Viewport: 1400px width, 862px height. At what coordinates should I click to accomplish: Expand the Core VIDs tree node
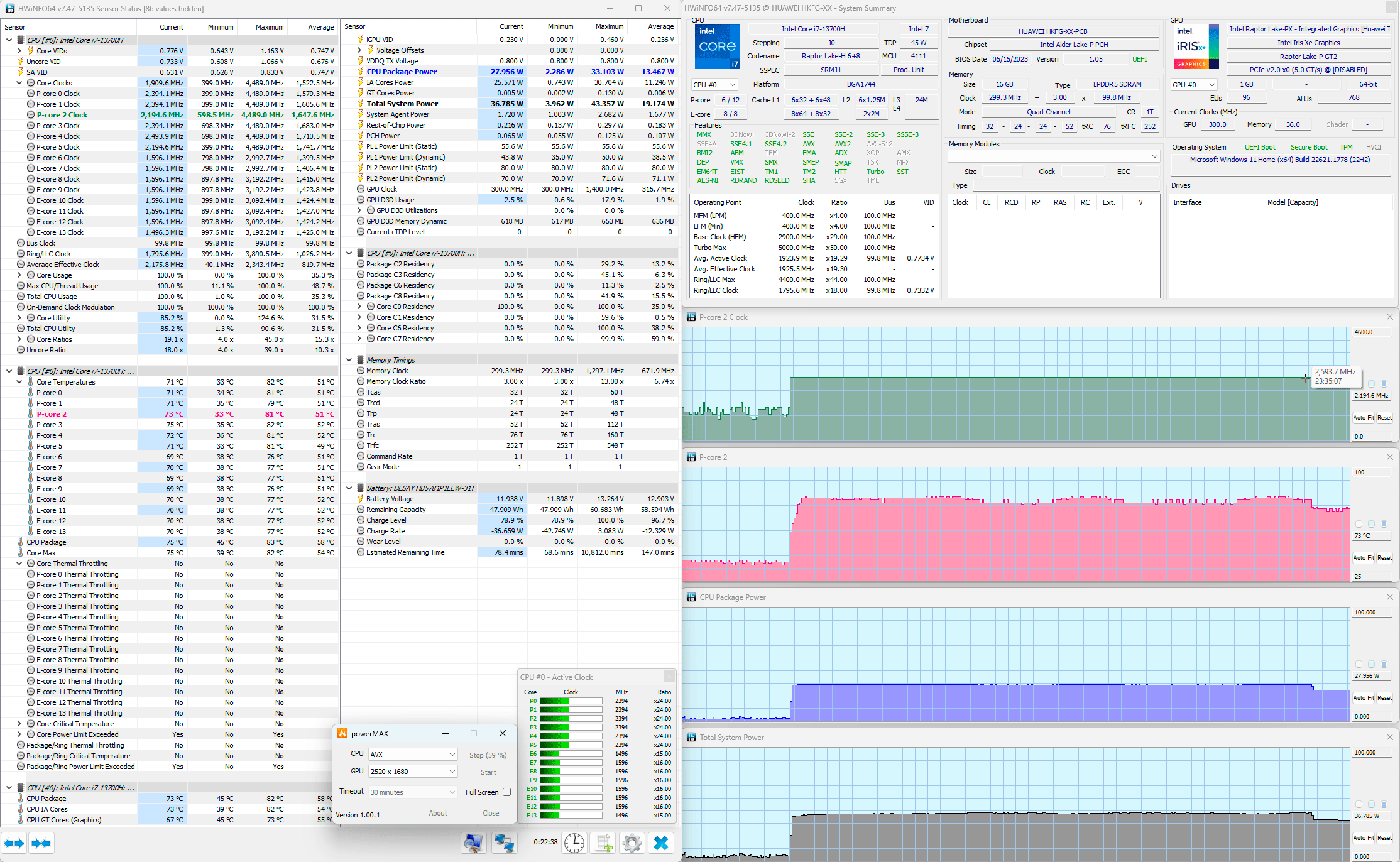pos(19,51)
